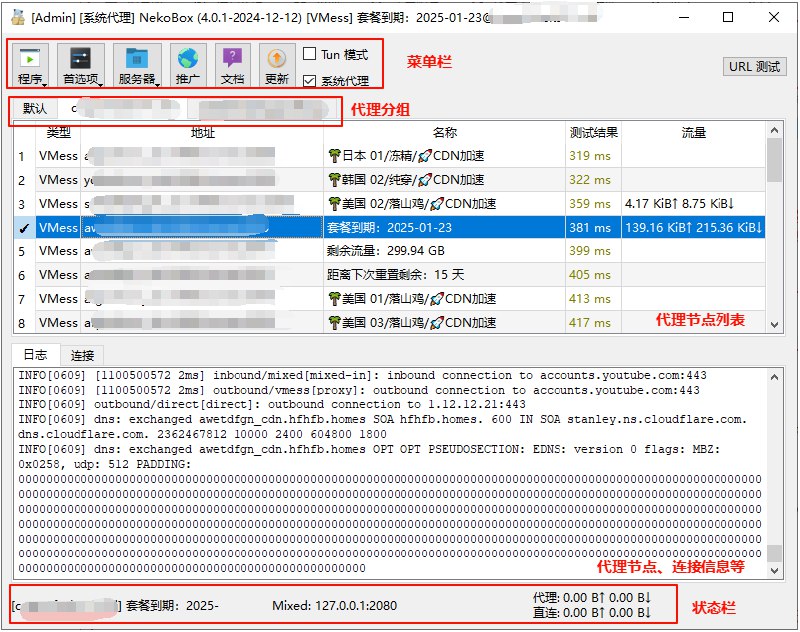Image resolution: width=800 pixels, height=632 pixels.
Task: Open the dropdown arrow under 程序
Action: [44, 82]
